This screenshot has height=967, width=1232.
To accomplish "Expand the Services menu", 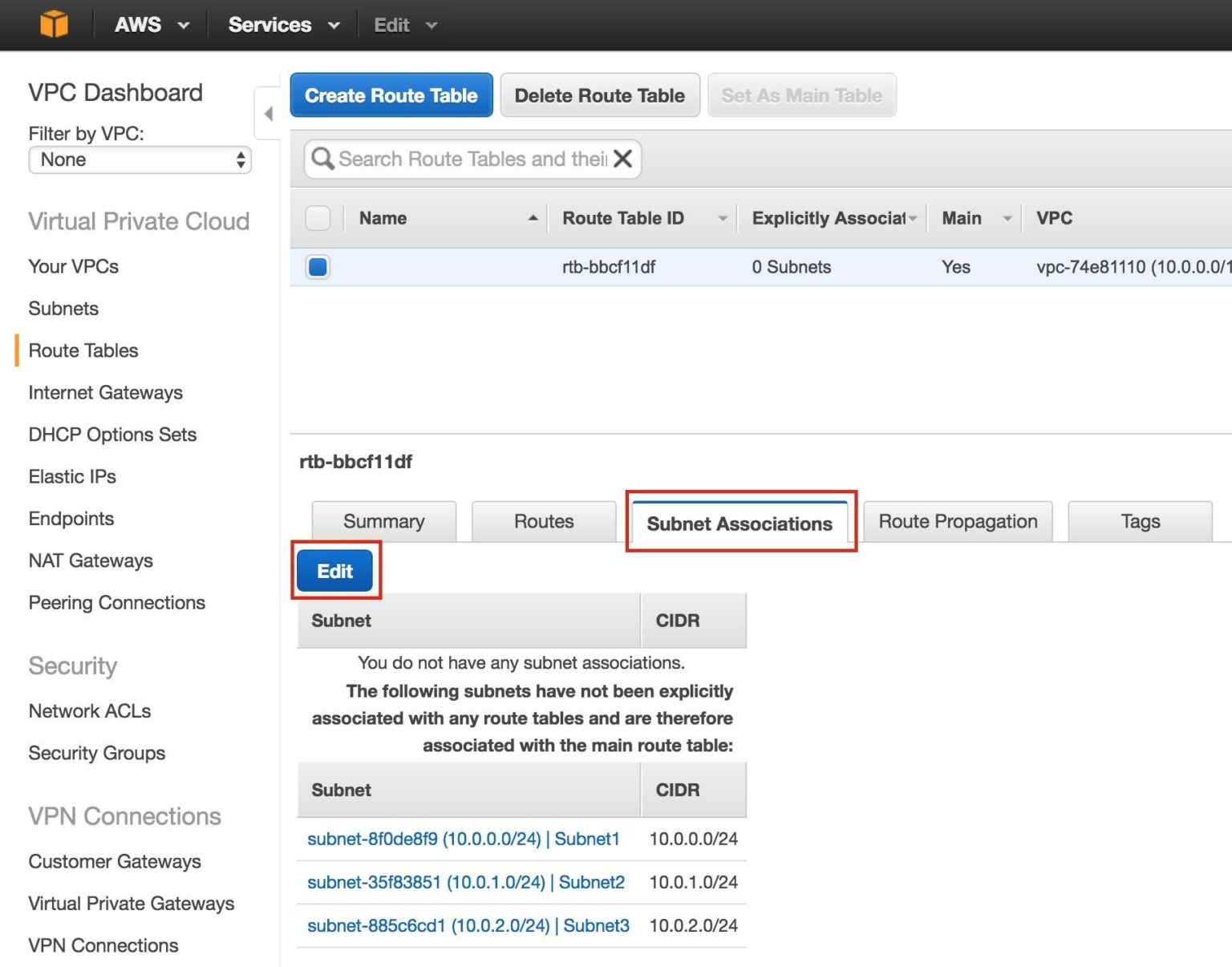I will (x=283, y=25).
